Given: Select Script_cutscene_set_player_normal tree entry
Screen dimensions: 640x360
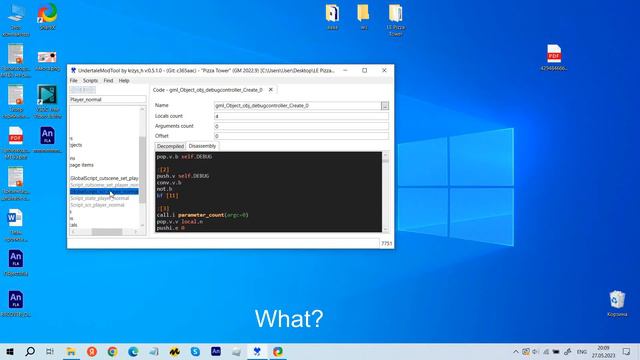Looking at the screenshot, I should (104, 185).
